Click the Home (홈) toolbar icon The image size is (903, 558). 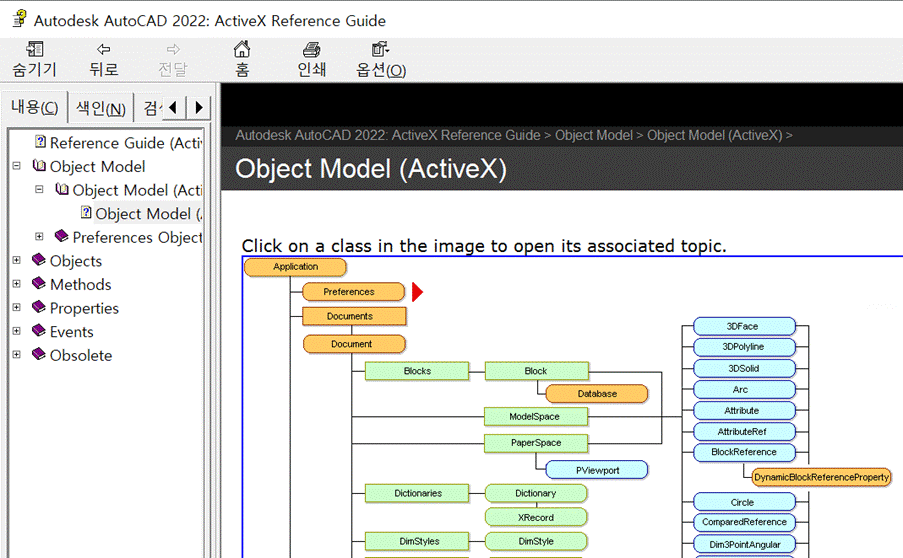tap(242, 50)
